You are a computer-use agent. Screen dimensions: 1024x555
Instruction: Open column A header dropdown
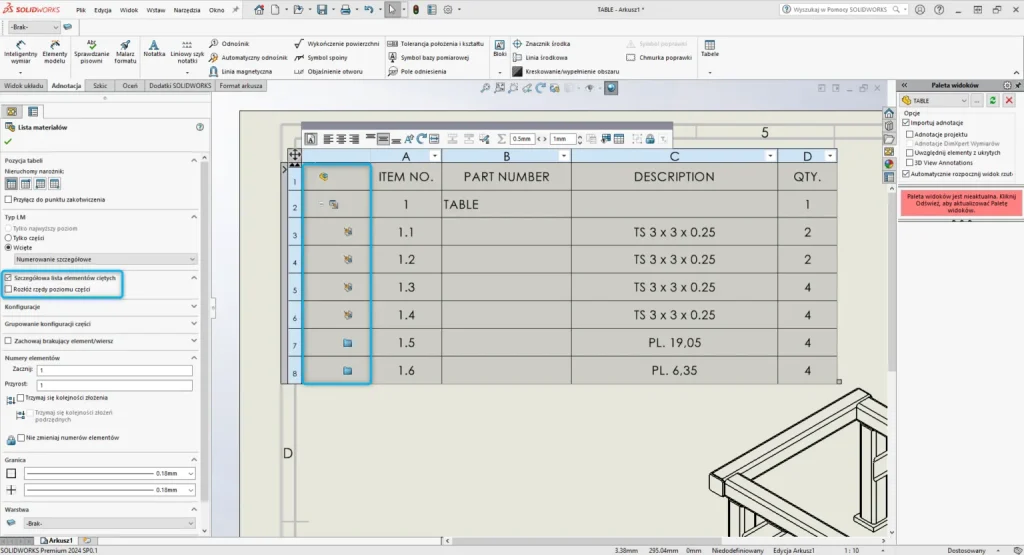434,156
